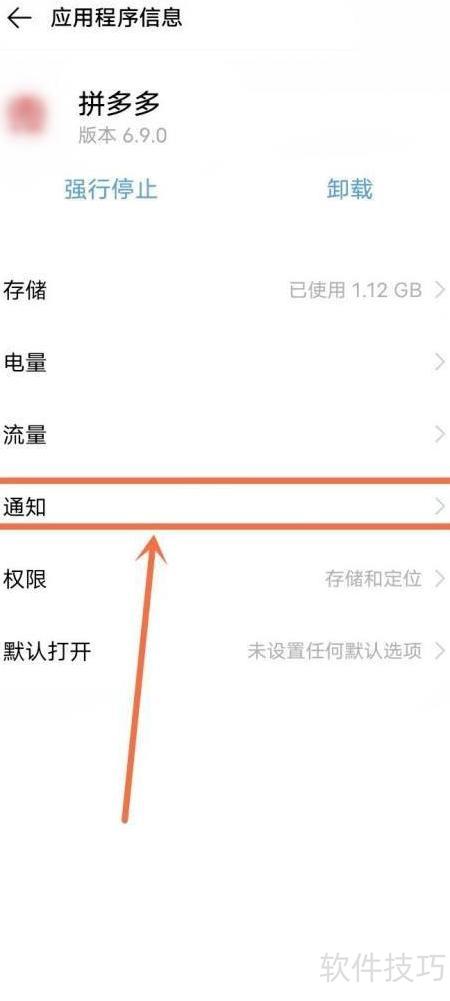Tap the 存储和定位 permissions summary
The image size is (450, 1001).
pyautogui.click(x=373, y=579)
